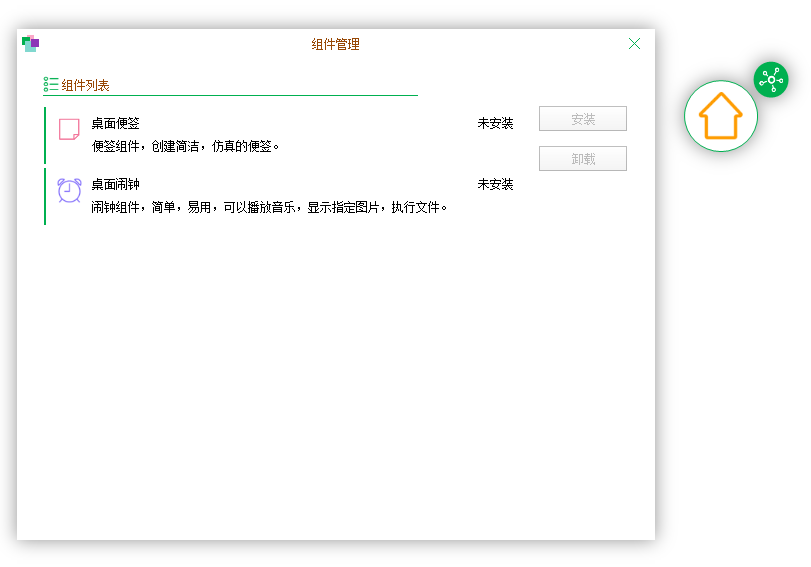
Task: Click the orange home floating icon
Action: tap(721, 116)
